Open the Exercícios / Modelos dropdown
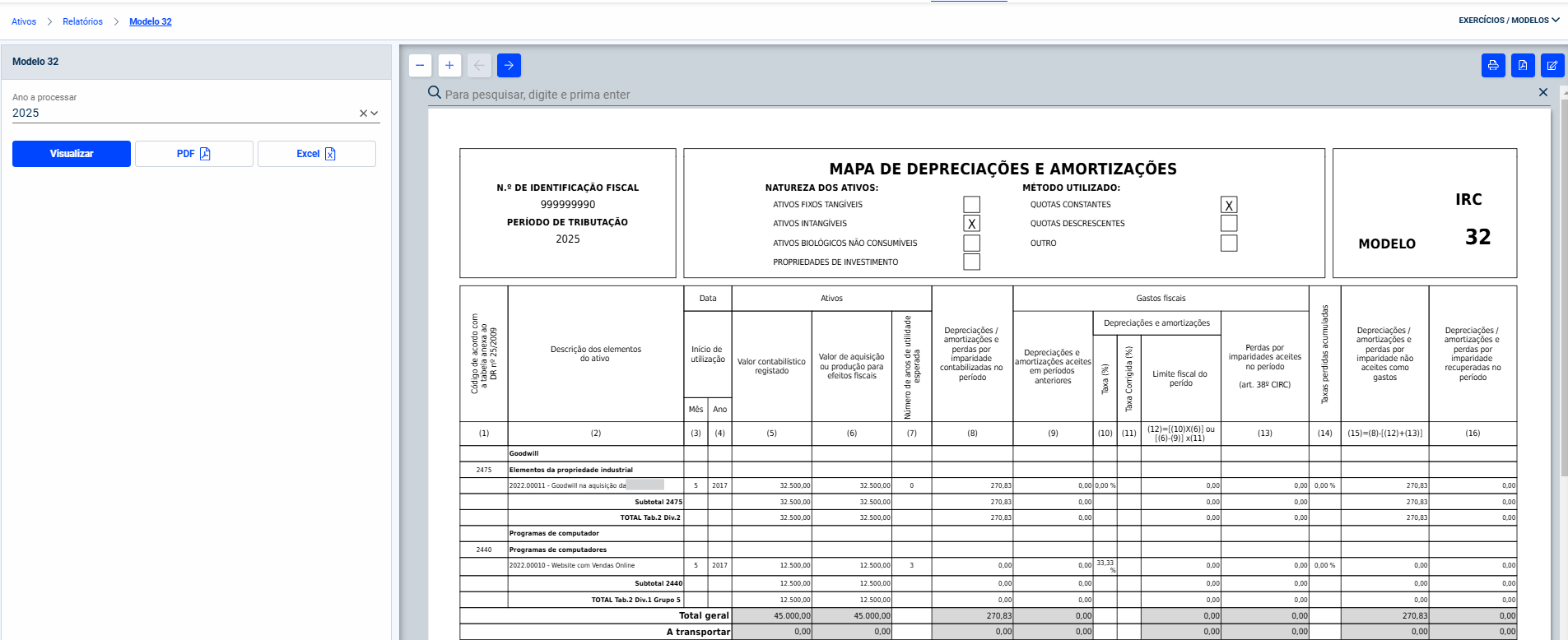Screen dimensions: 1568x640 pyautogui.click(x=1509, y=20)
